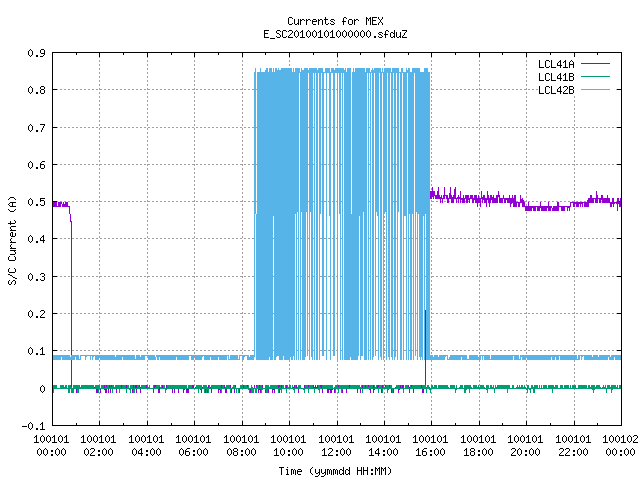Click the purple LCL41A spike just before 16:00
This screenshot has width=640, height=480.
tap(425, 348)
